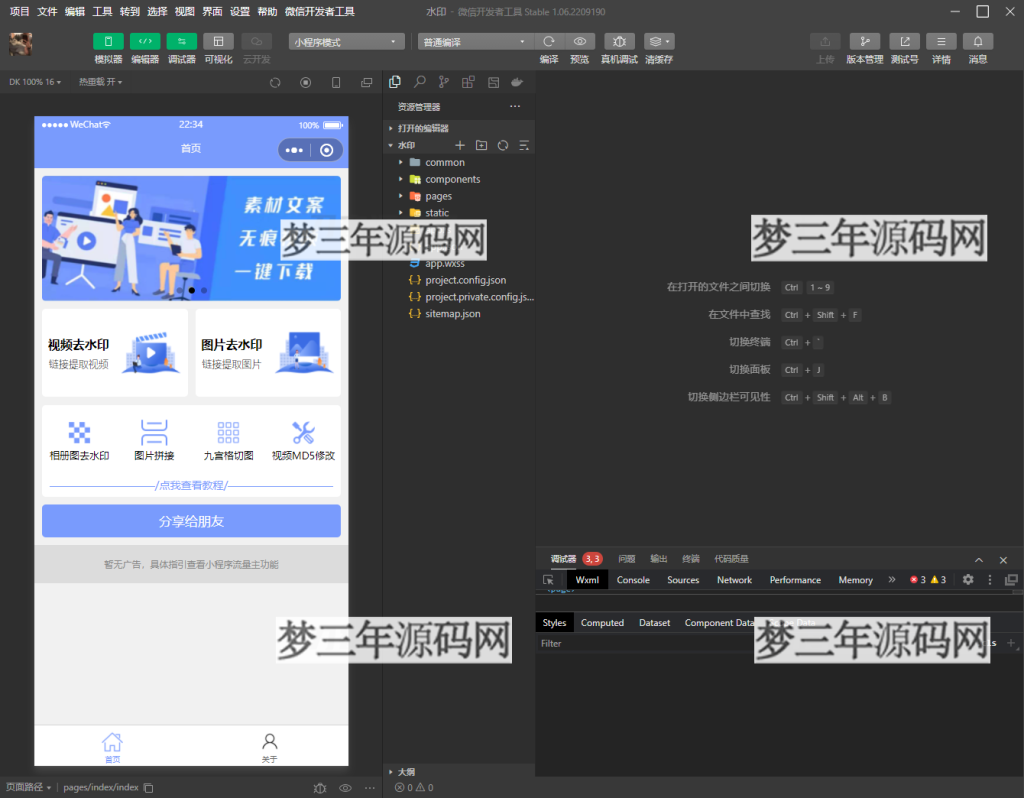Toggle the eye visibility icon in bottom status bar

click(345, 787)
